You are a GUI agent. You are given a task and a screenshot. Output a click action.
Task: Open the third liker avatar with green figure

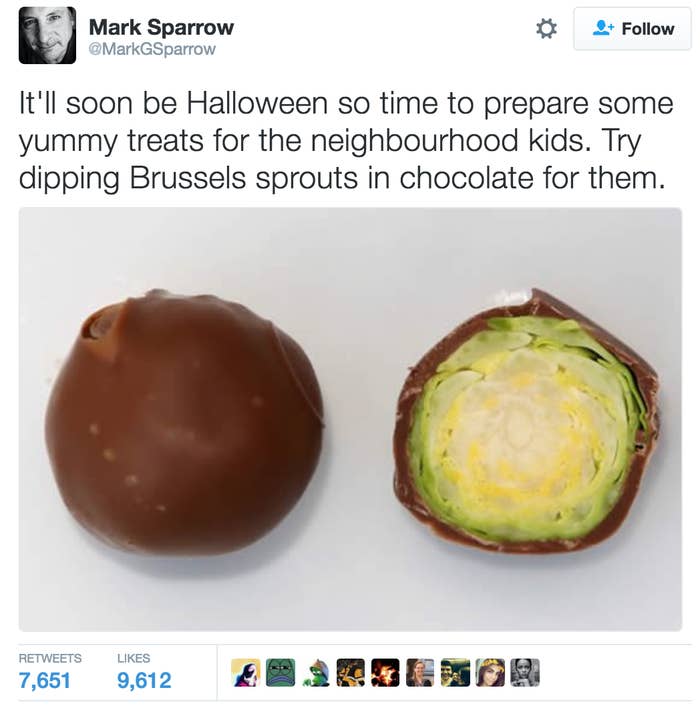click(316, 672)
